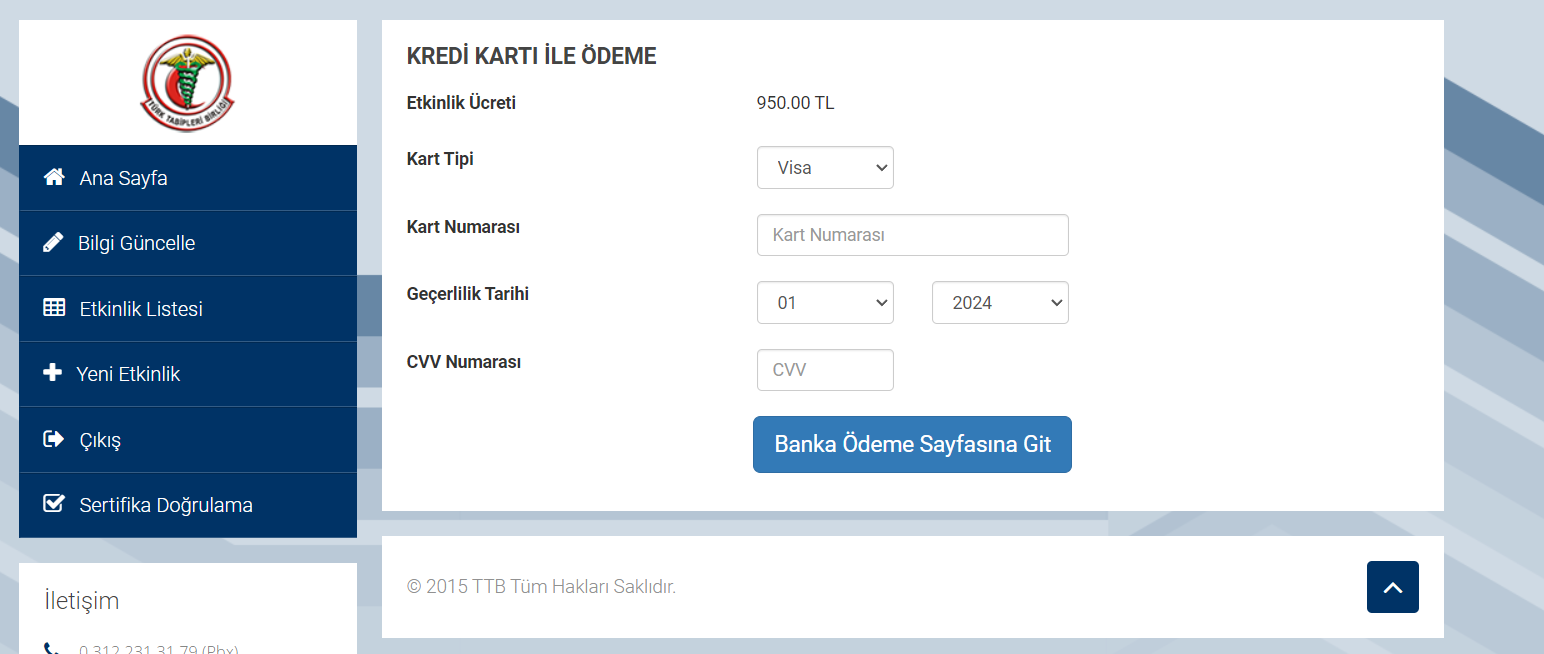This screenshot has width=1544, height=654.
Task: Click the scroll-to-top arrow button
Action: (x=1392, y=587)
